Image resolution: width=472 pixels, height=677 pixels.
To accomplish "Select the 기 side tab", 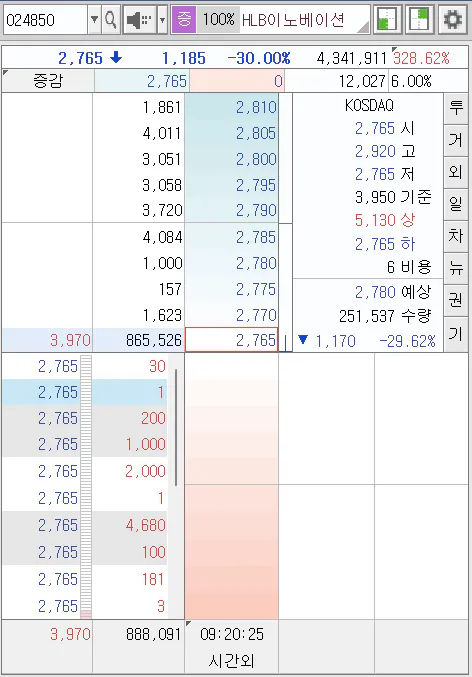I will 456,333.
